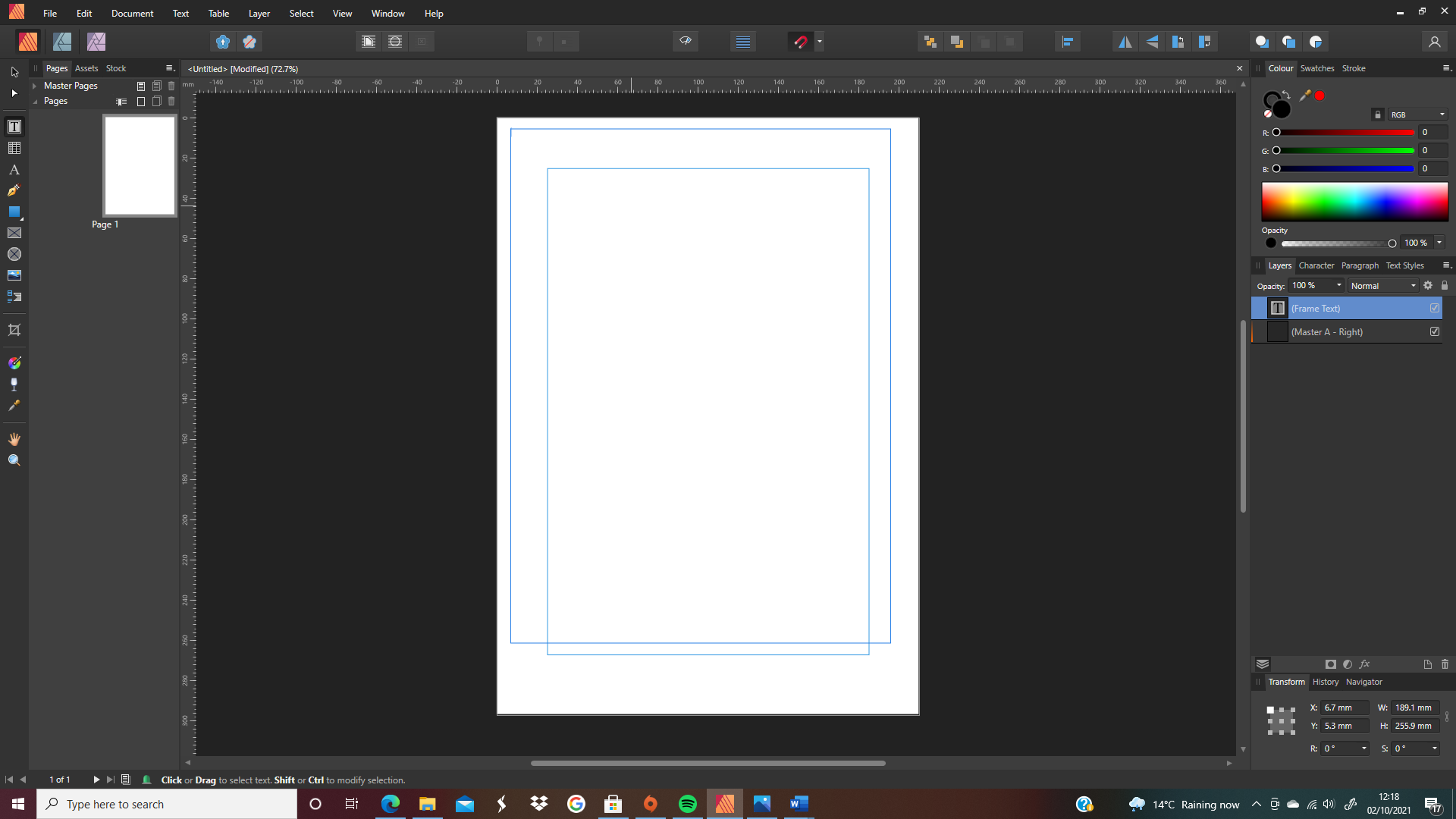Switch to the Character panel
Viewport: 1456px width, 819px height.
pyautogui.click(x=1316, y=265)
